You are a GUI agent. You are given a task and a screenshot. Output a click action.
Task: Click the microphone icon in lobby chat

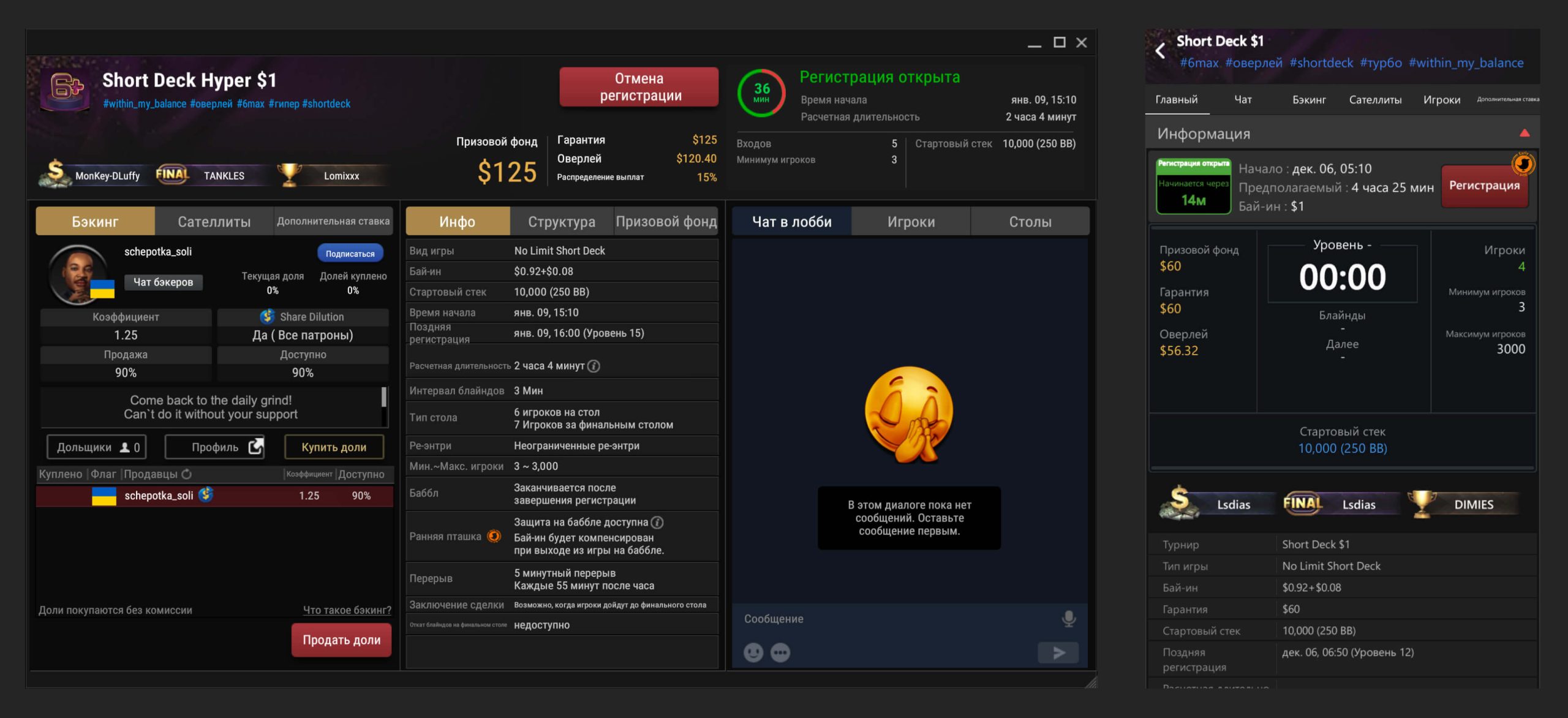tap(1068, 618)
